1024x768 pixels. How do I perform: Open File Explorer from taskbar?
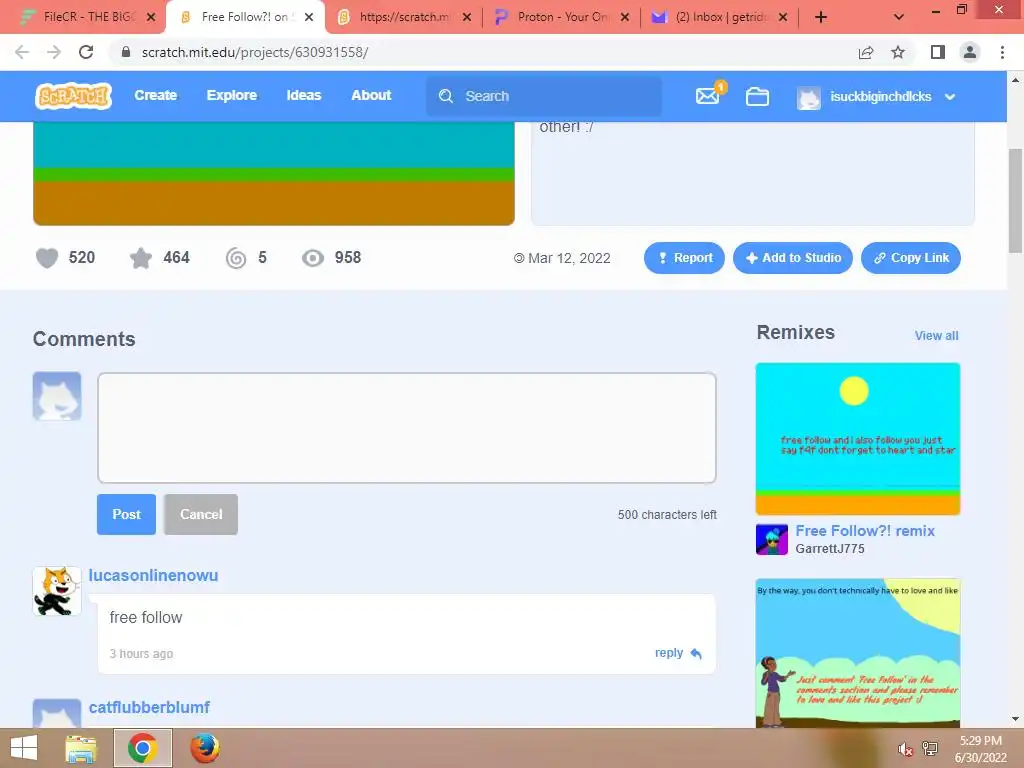pyautogui.click(x=81, y=748)
